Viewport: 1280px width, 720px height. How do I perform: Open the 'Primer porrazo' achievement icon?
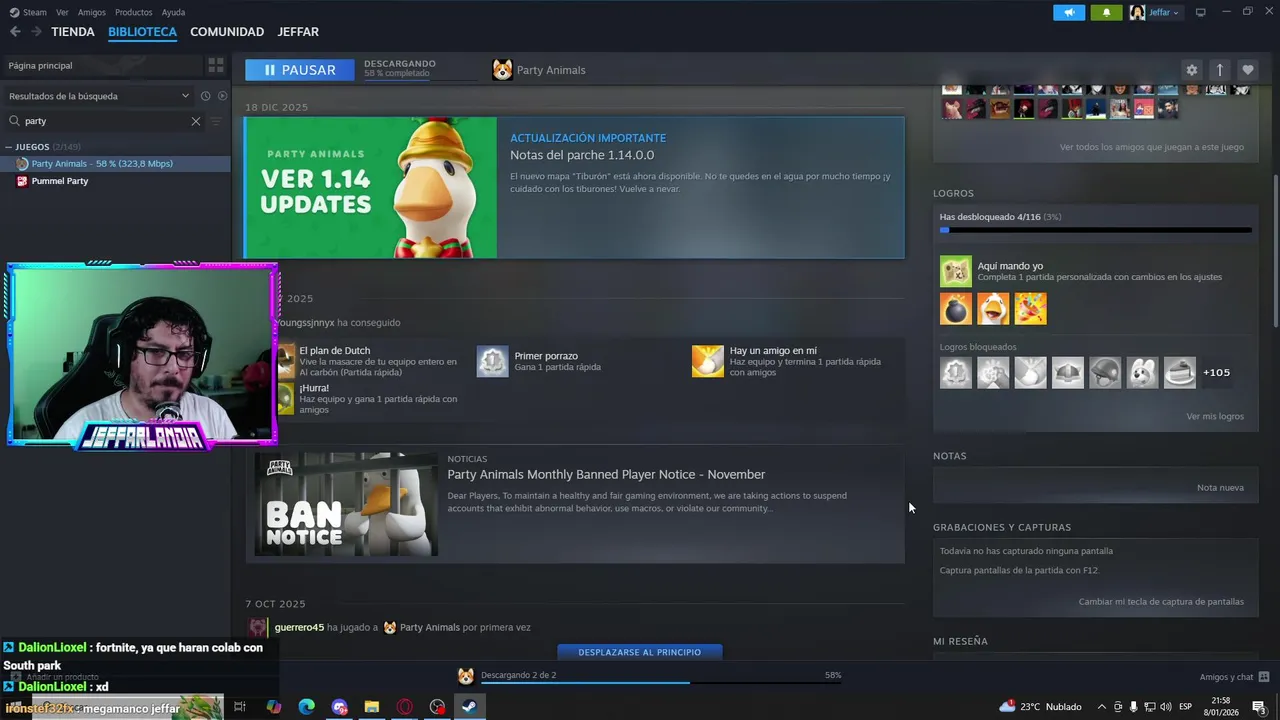492,361
